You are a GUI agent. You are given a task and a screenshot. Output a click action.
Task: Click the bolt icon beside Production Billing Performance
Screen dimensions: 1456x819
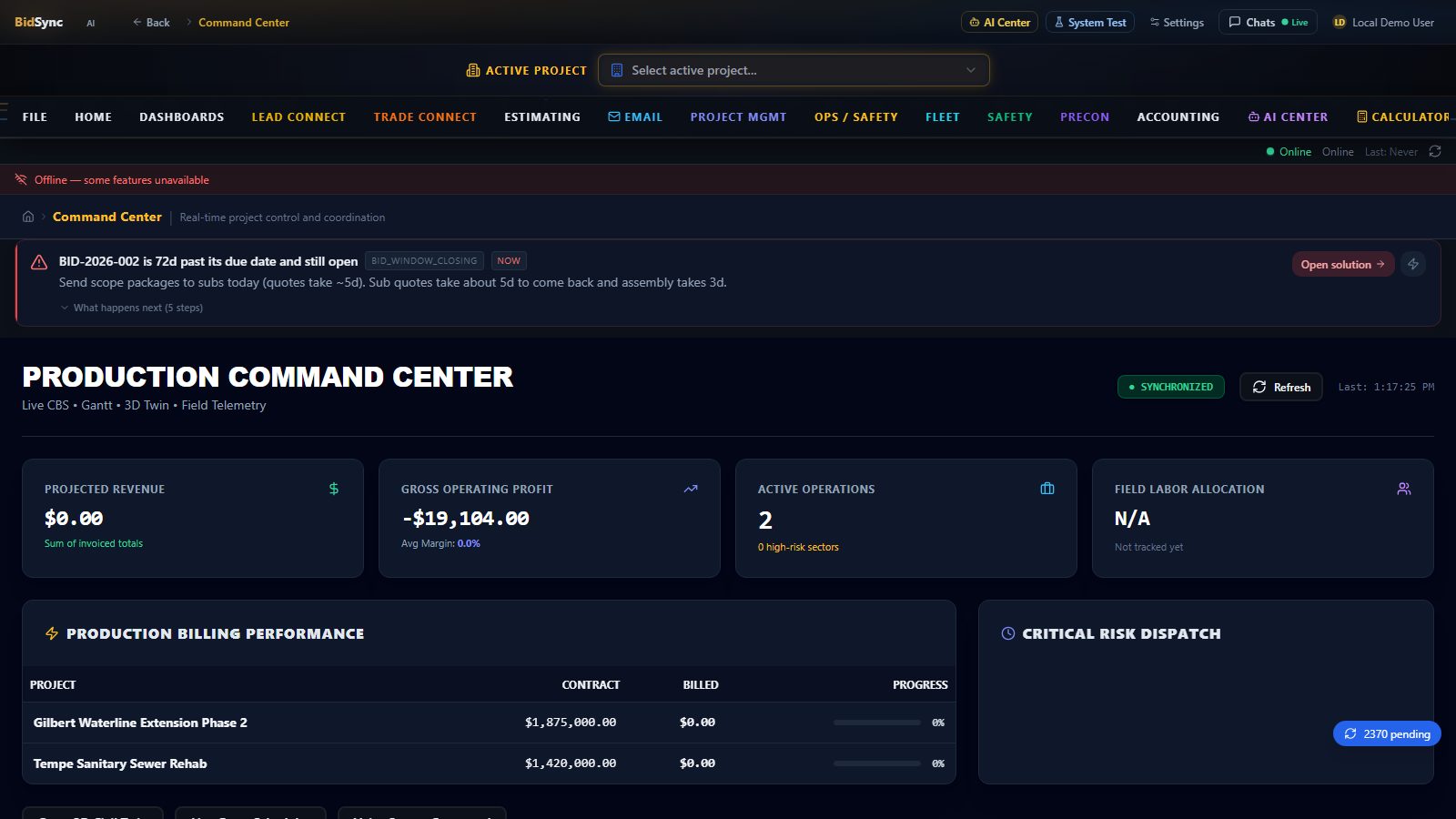click(52, 633)
